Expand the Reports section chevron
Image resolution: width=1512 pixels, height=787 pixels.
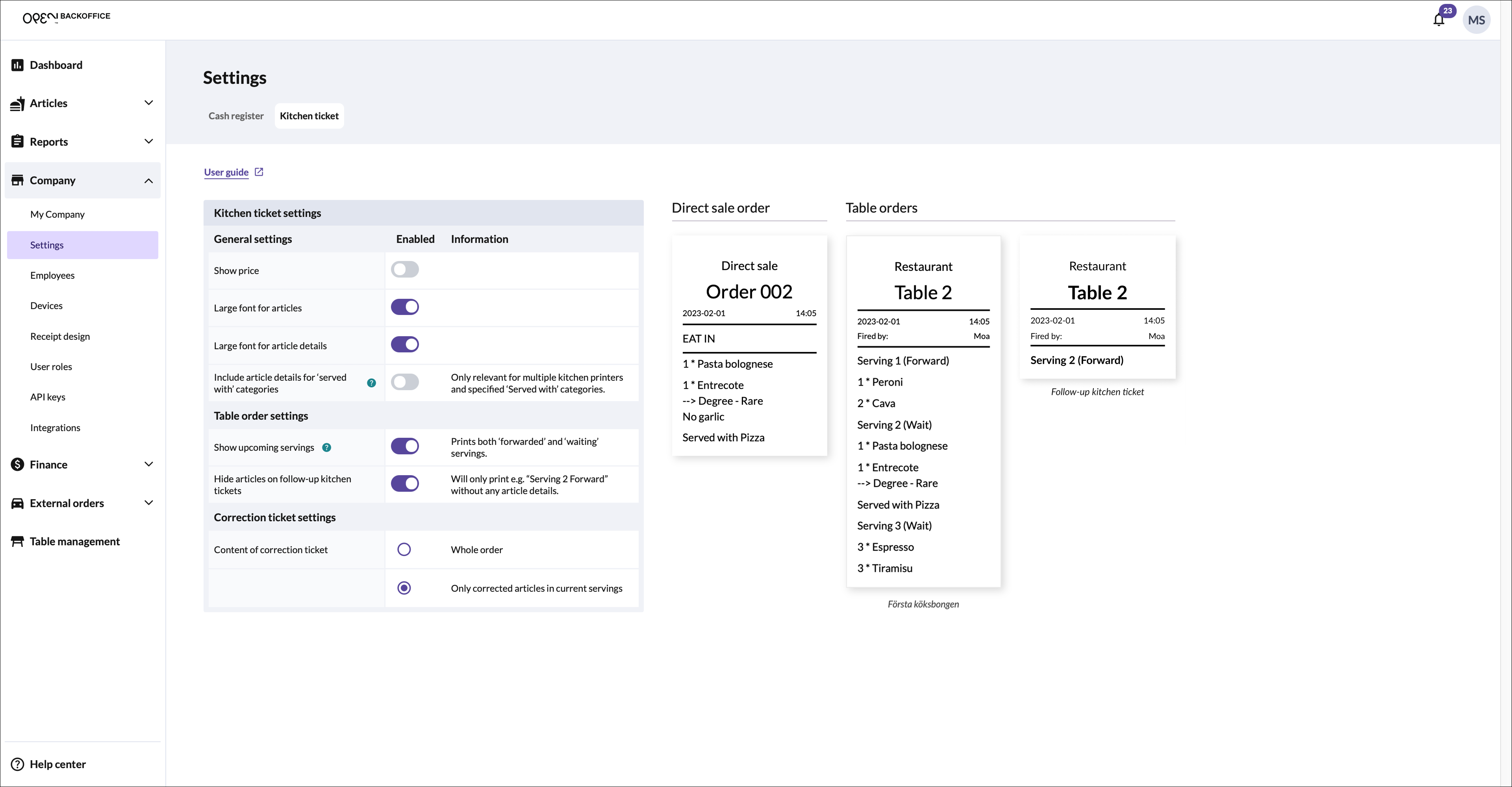pyautogui.click(x=148, y=141)
